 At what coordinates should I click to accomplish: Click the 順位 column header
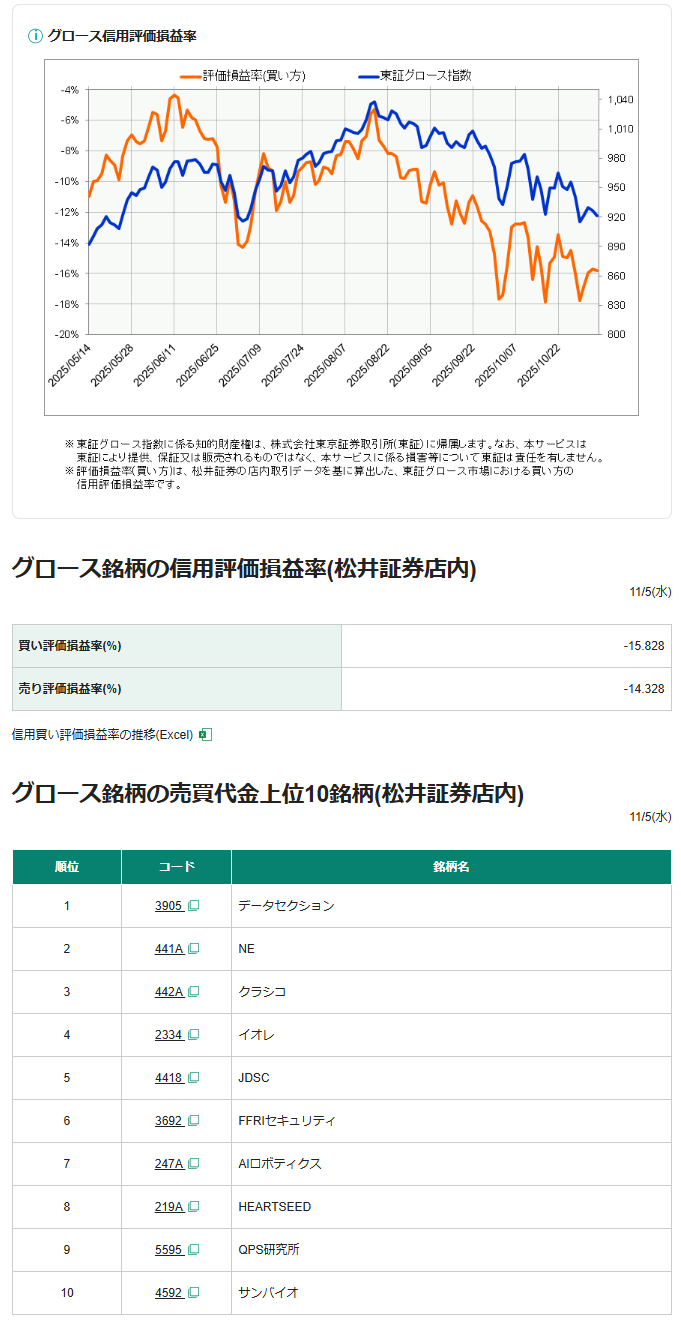click(67, 867)
